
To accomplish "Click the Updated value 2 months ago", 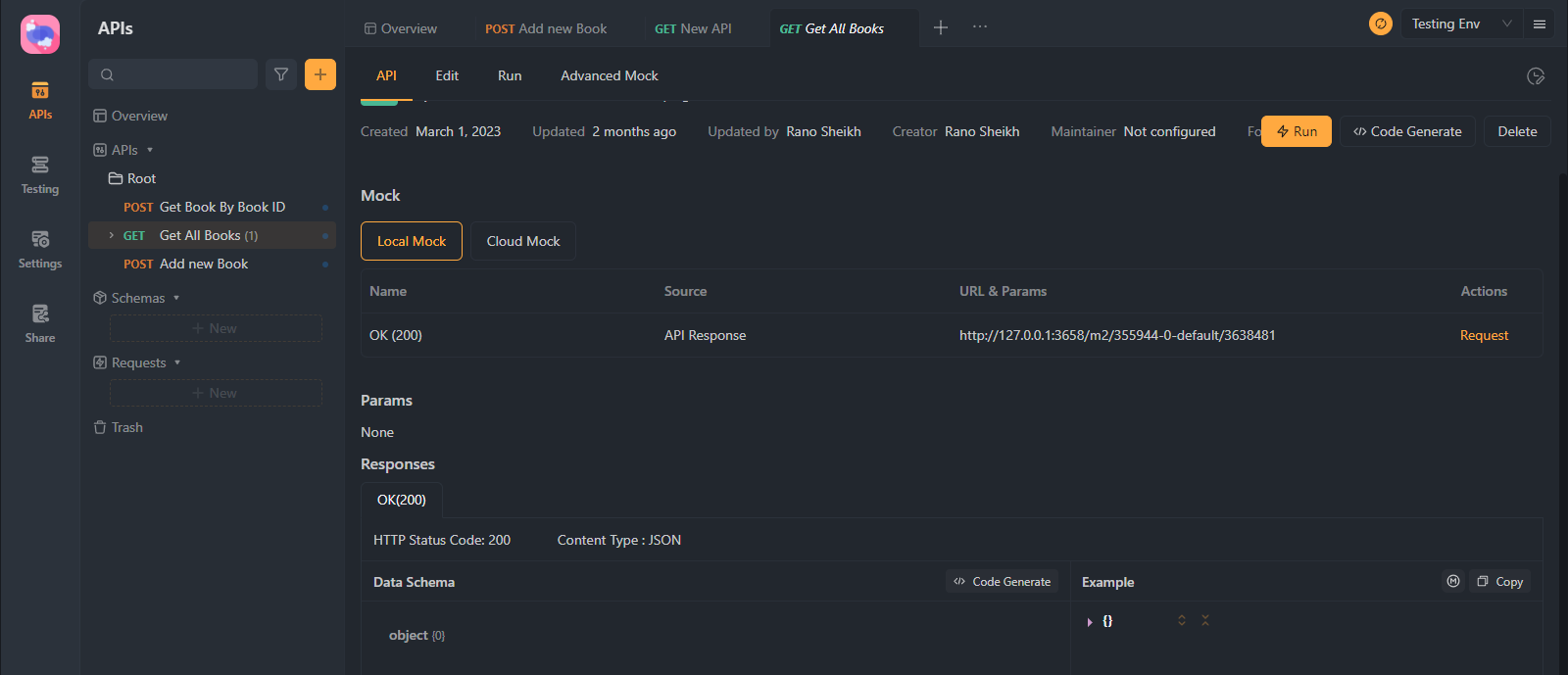I will point(634,131).
